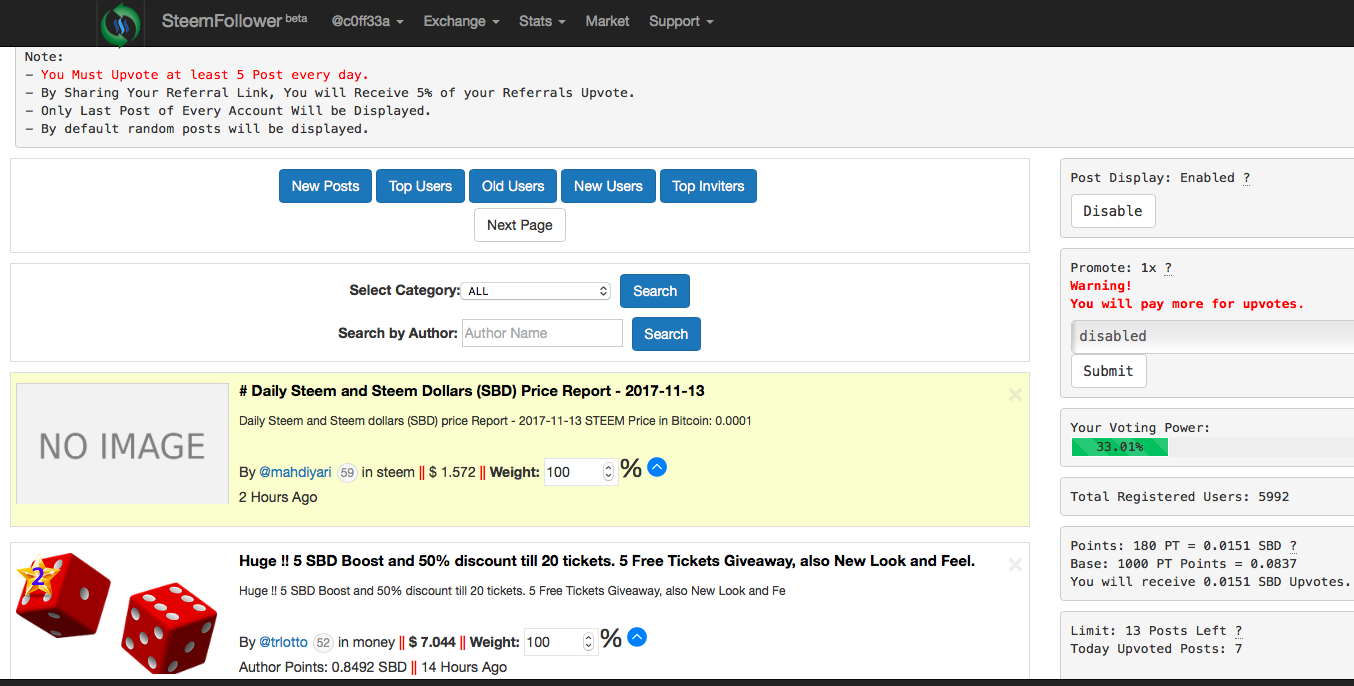Dismiss the Daily Steem price report post
This screenshot has width=1354, height=686.
click(x=1015, y=394)
